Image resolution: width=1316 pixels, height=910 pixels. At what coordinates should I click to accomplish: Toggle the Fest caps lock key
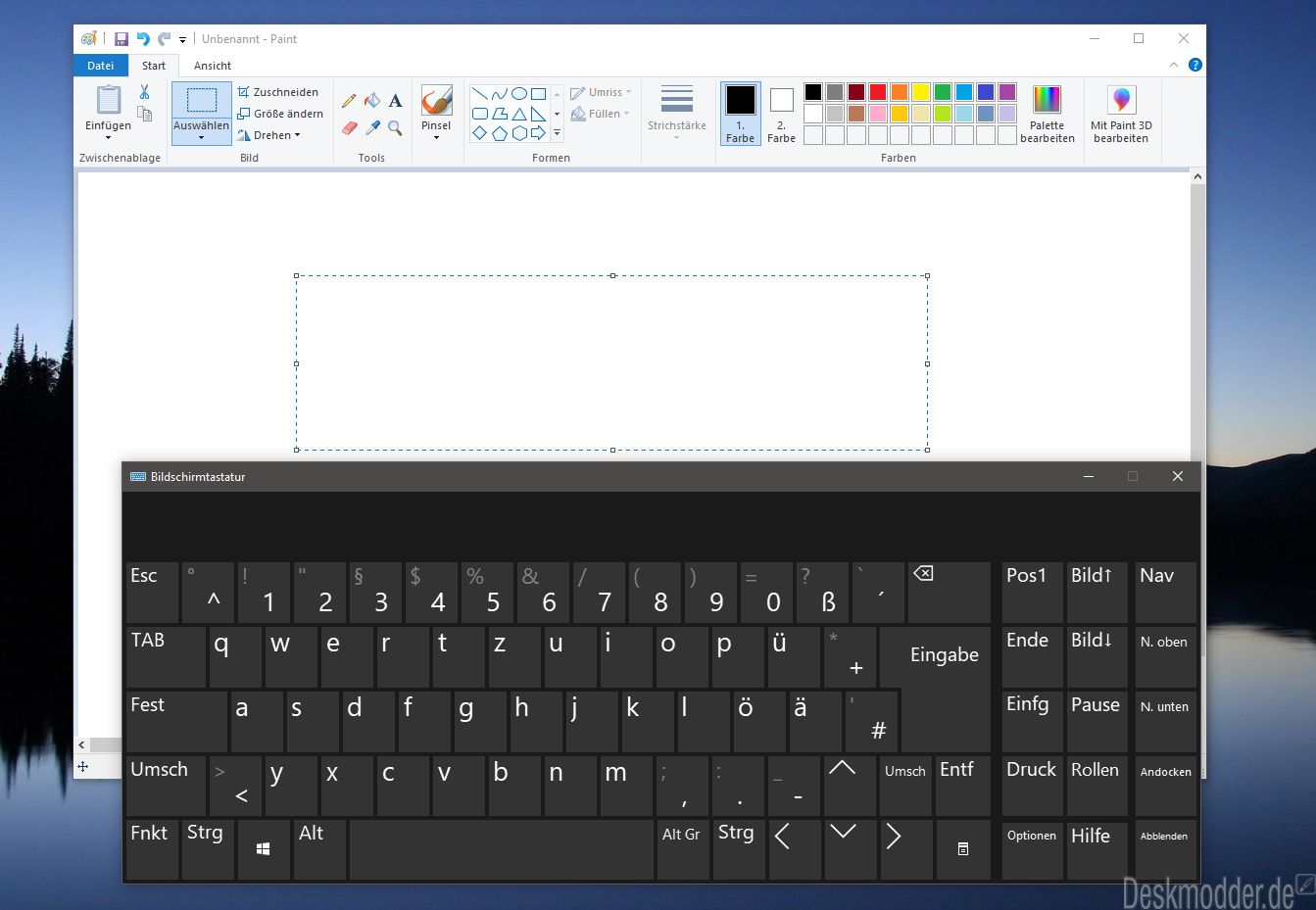176,721
